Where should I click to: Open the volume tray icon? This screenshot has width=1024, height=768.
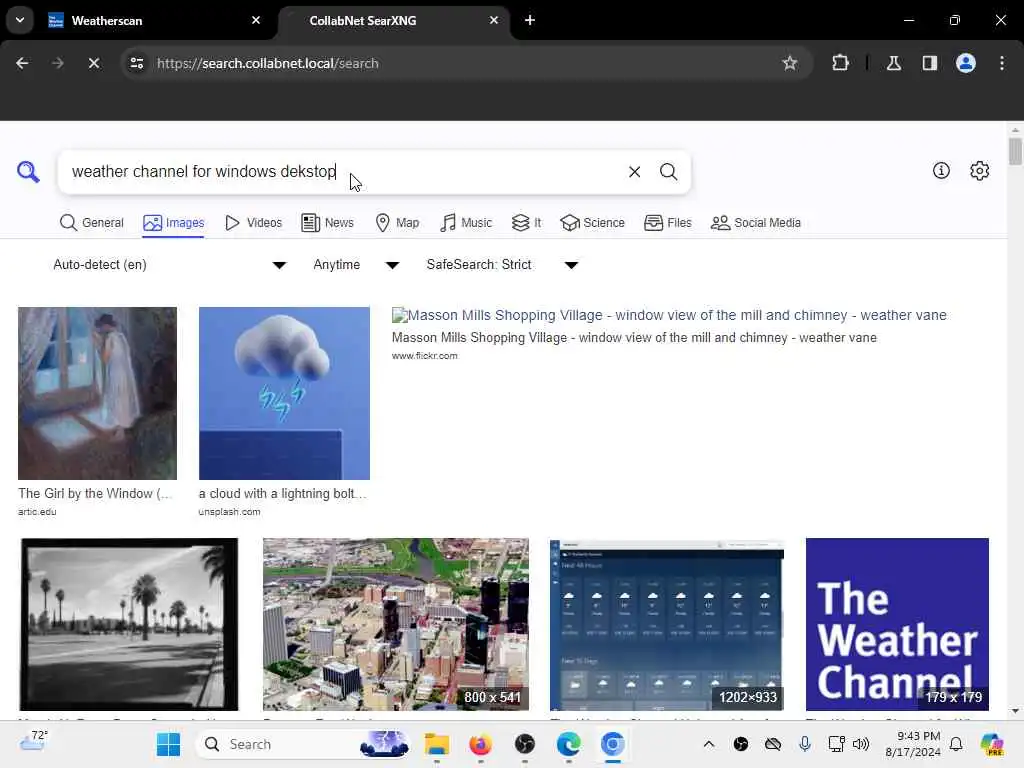click(x=861, y=744)
